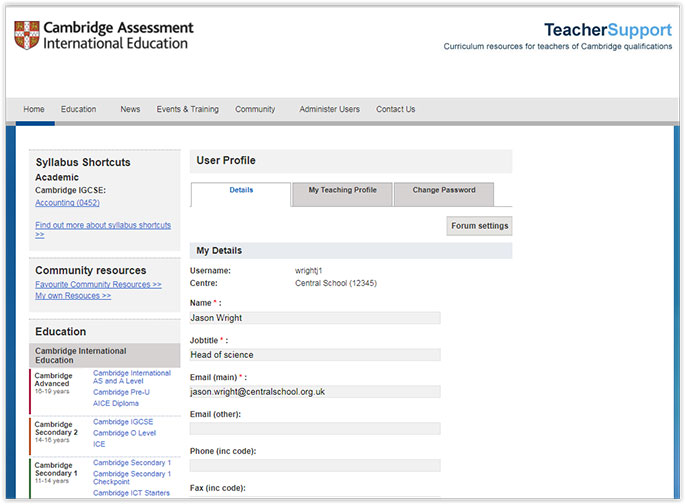Select the Details tab

pyautogui.click(x=241, y=190)
